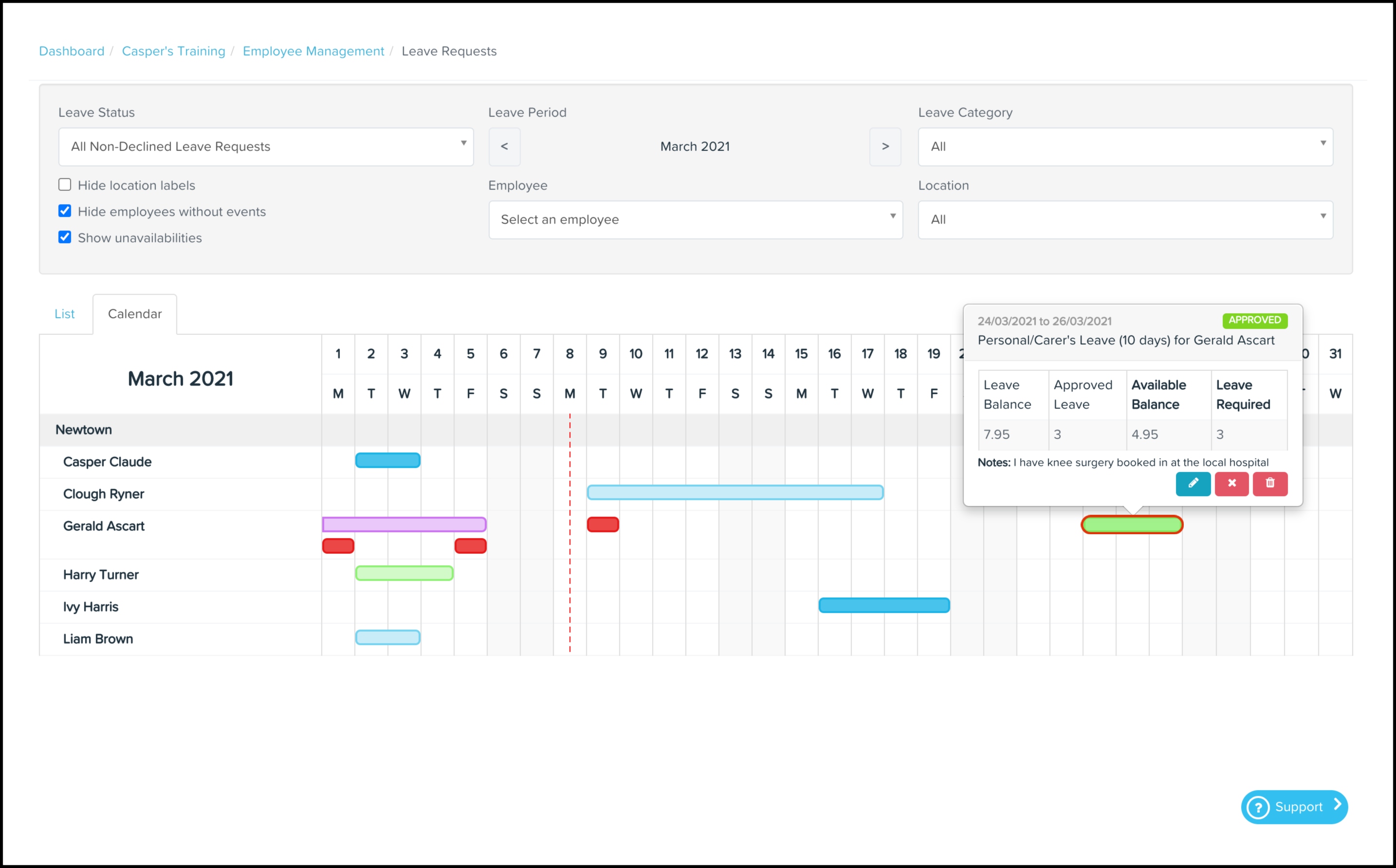Enable Hide location labels checkbox
The width and height of the screenshot is (1396, 868).
65,185
